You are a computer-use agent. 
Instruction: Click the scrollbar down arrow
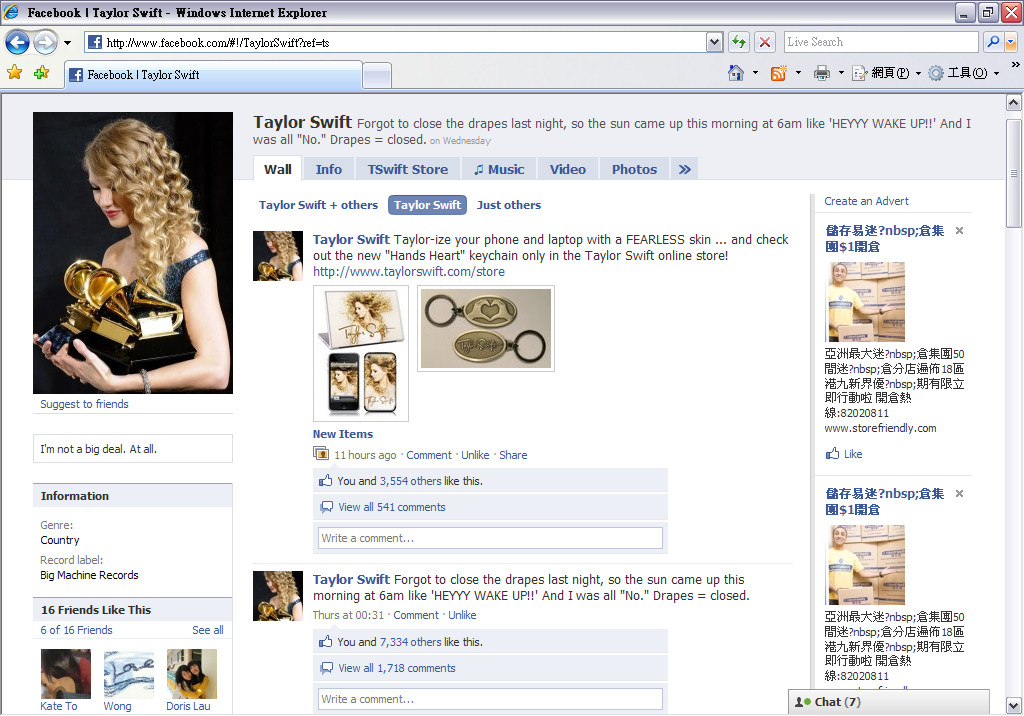pos(1014,706)
